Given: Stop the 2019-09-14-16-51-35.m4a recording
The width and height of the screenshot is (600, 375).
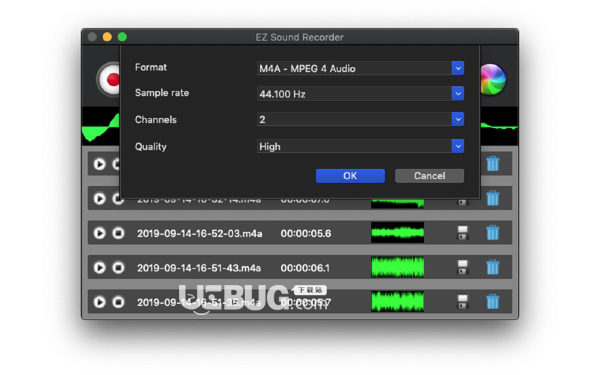Looking at the screenshot, I should click(118, 302).
